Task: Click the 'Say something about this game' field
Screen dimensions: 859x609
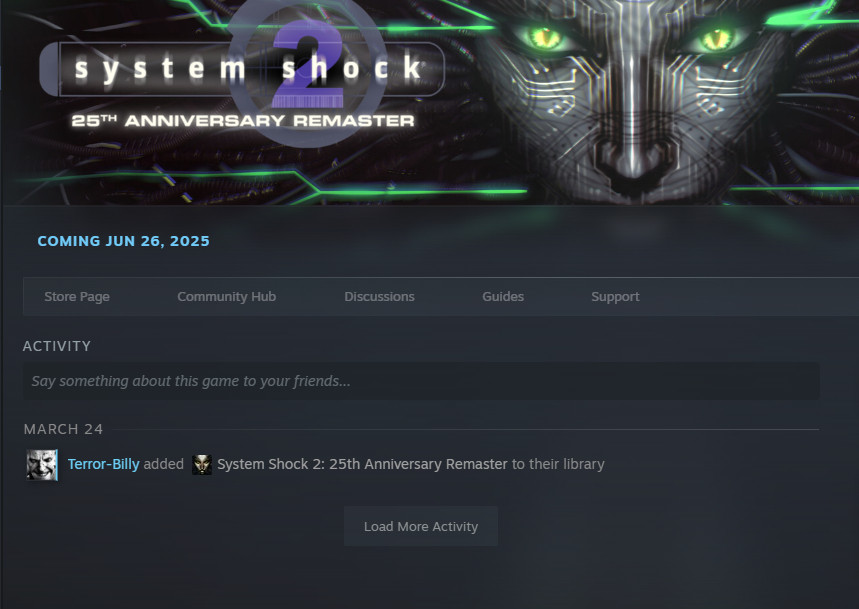Action: click(421, 381)
